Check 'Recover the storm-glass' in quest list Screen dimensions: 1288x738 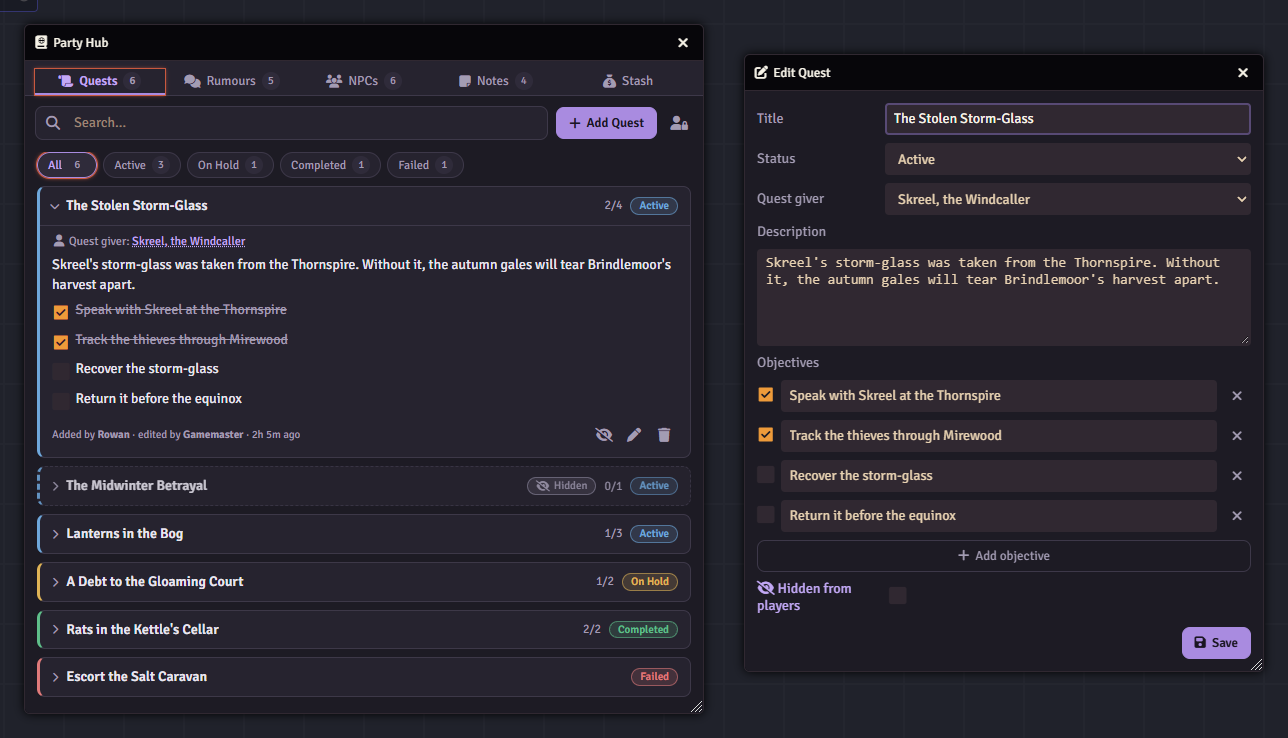[61, 371]
